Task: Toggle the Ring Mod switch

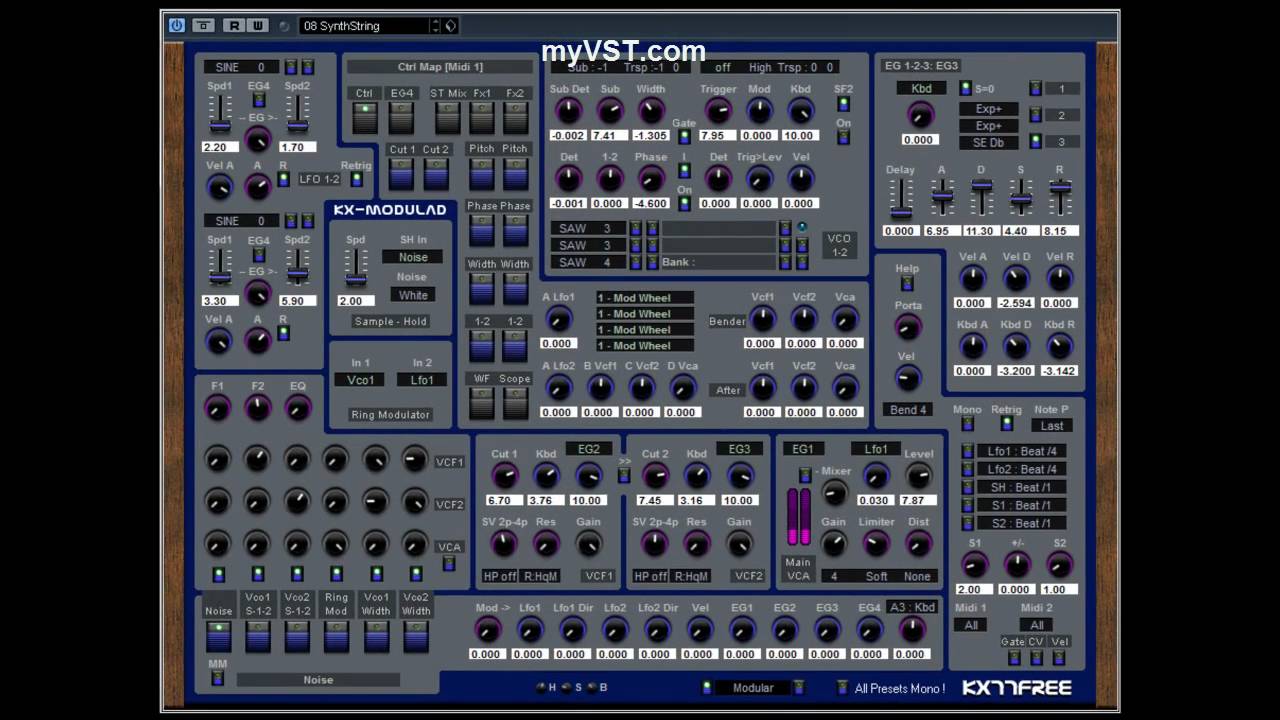Action: pyautogui.click(x=336, y=636)
